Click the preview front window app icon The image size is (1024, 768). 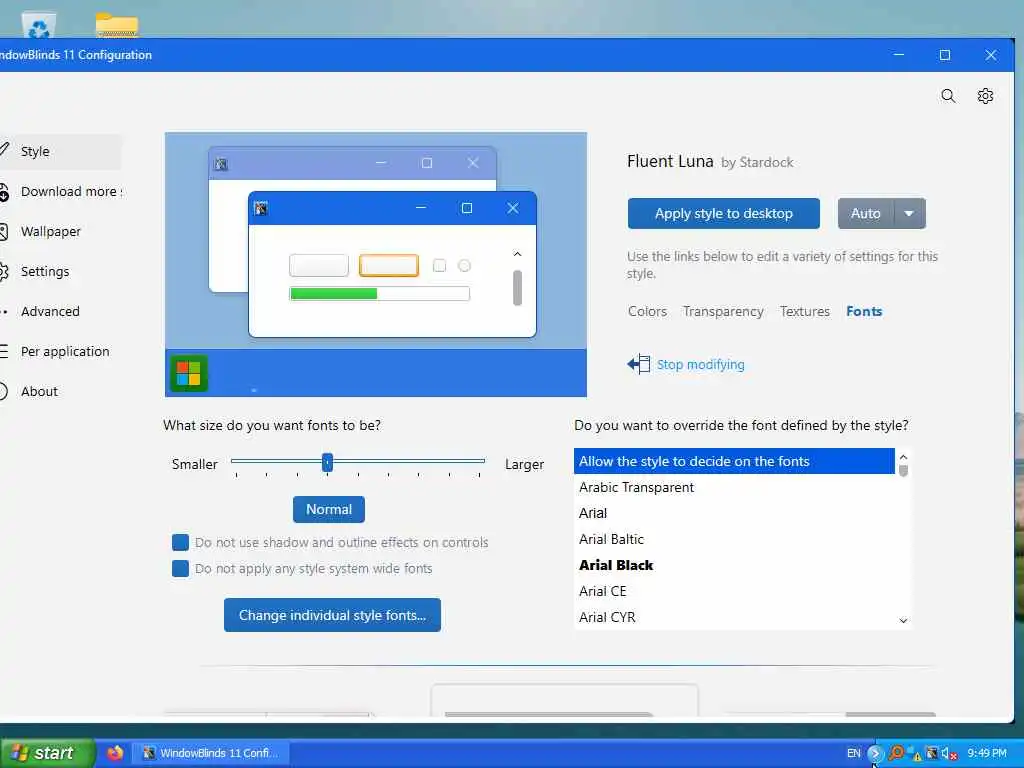[x=261, y=208]
